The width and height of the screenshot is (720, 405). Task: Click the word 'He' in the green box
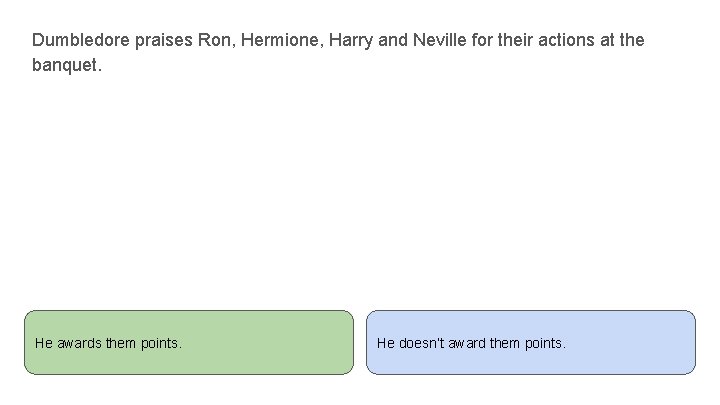pos(44,343)
